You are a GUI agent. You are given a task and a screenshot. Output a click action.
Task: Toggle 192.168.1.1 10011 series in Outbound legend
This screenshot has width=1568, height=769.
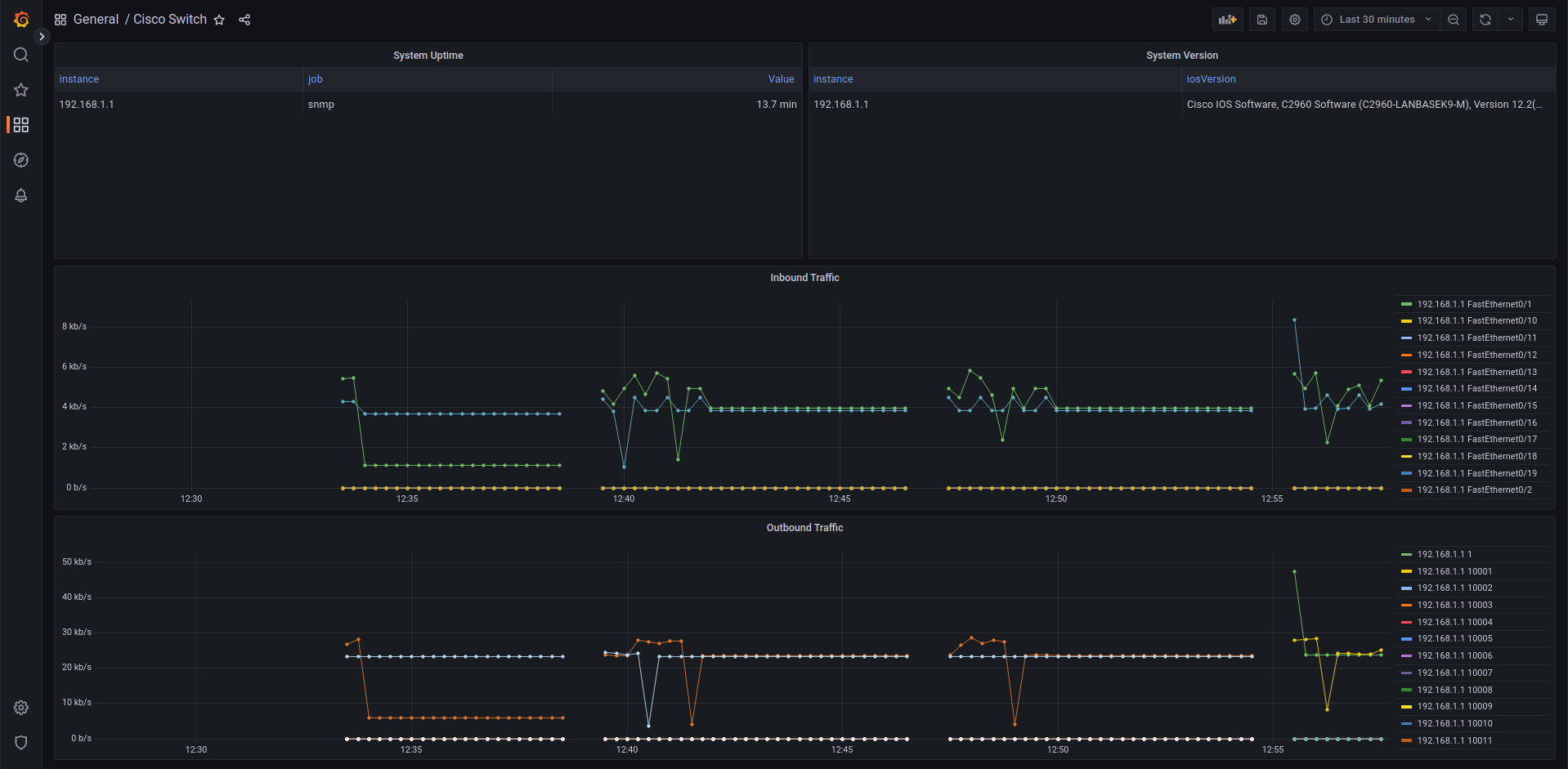click(x=1454, y=740)
